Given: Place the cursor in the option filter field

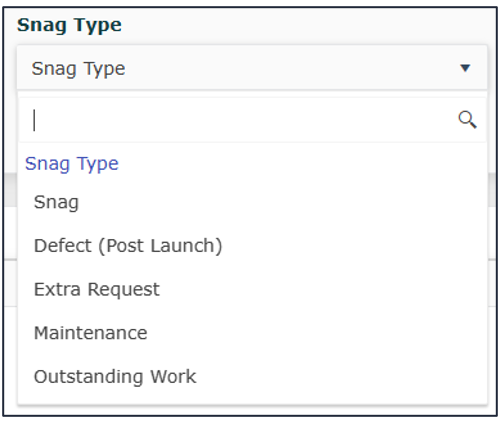Looking at the screenshot, I should [x=252, y=120].
